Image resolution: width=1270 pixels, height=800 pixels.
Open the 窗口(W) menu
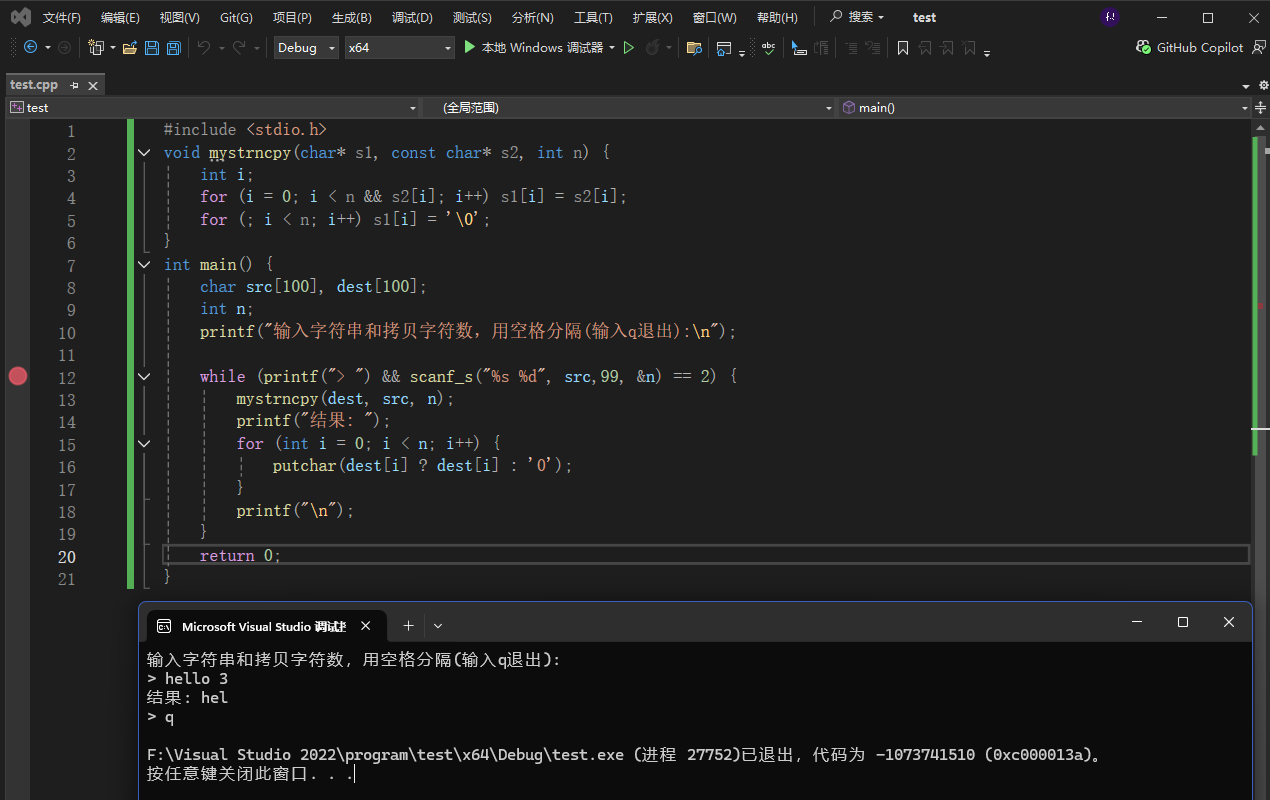(x=714, y=17)
